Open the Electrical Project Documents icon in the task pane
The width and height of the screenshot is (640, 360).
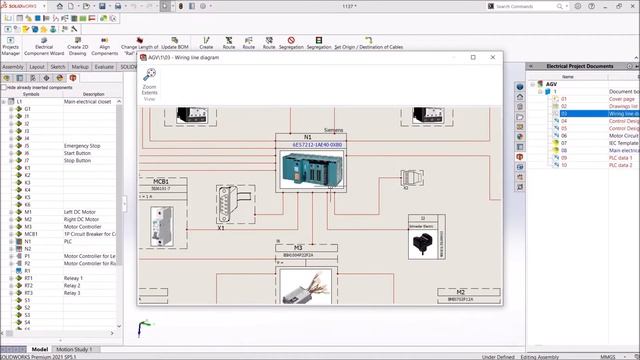pyautogui.click(x=520, y=157)
